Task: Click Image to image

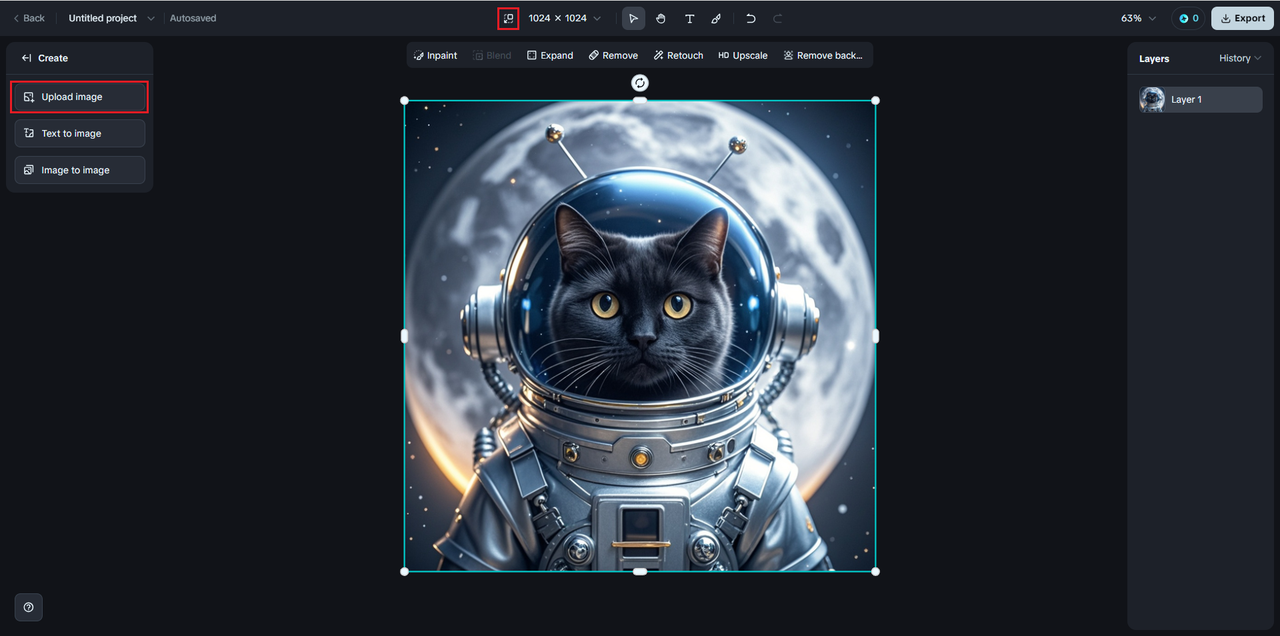Action: (80, 170)
